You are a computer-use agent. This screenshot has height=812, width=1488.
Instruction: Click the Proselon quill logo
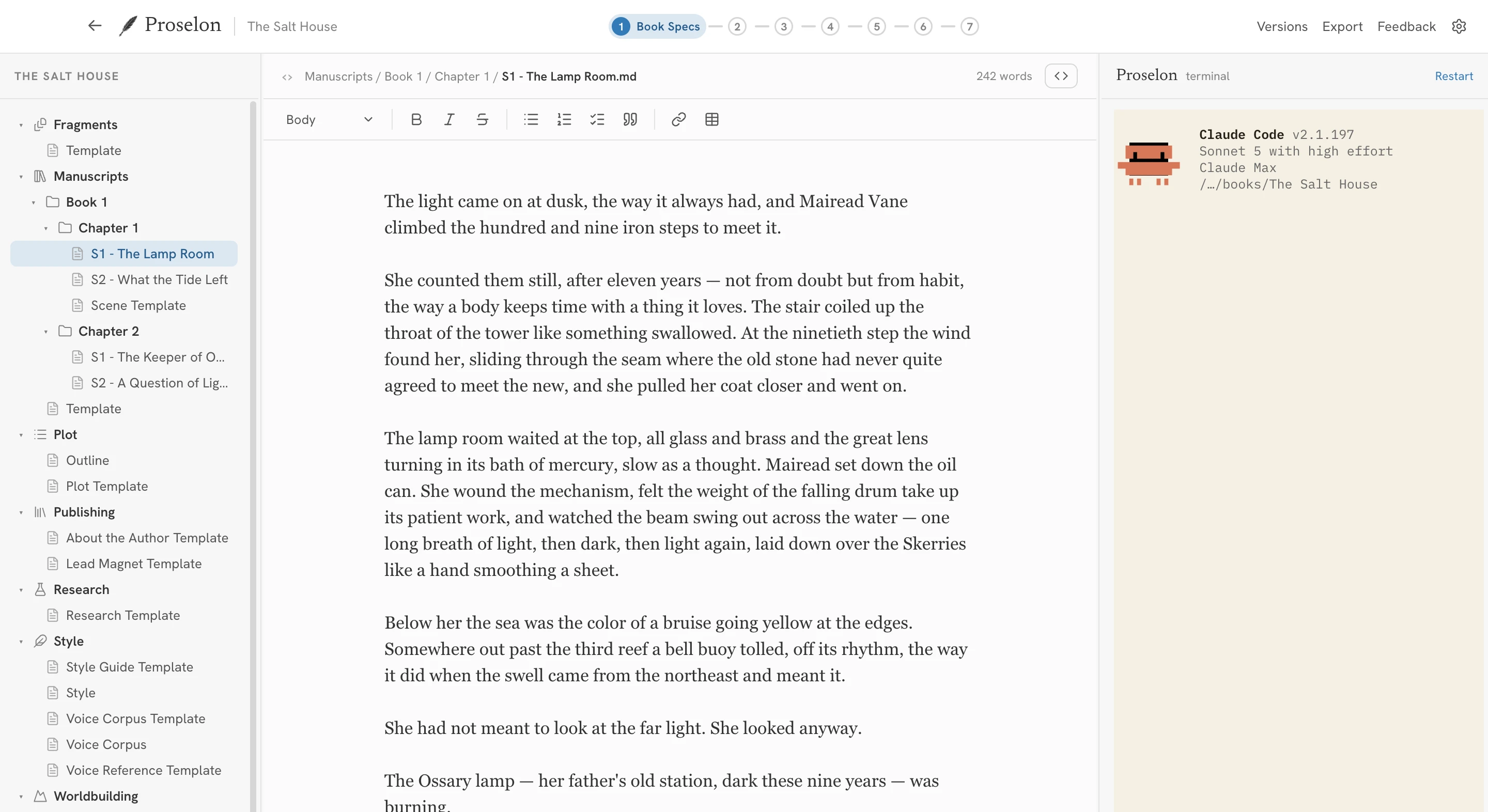(x=128, y=25)
